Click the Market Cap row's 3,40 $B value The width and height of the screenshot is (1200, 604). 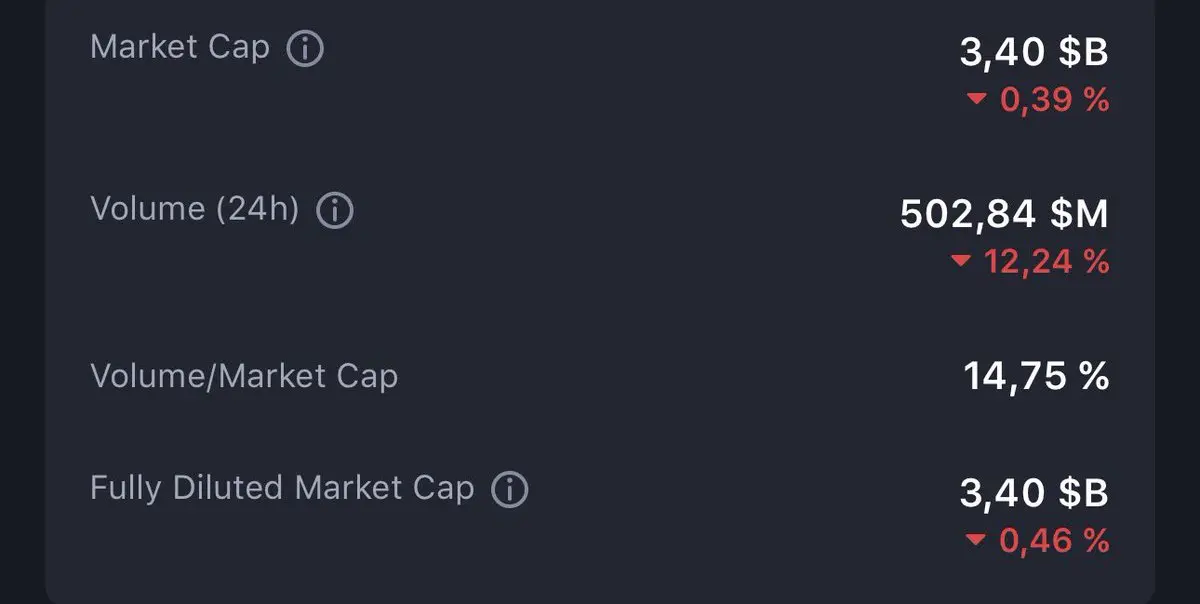[1034, 52]
